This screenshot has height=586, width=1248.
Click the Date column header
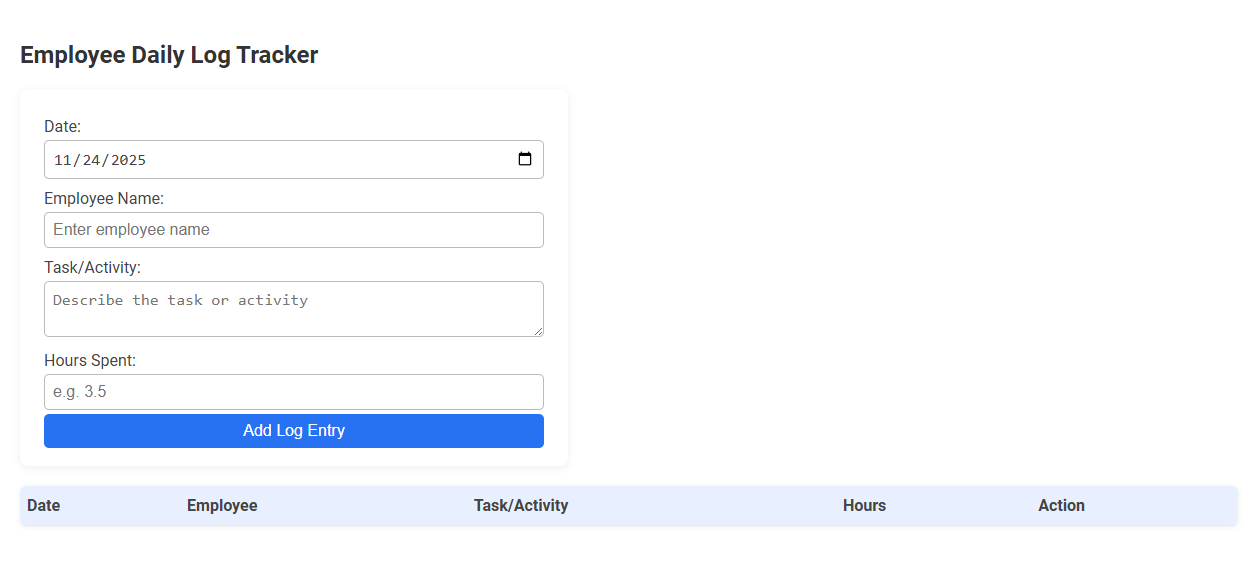43,505
